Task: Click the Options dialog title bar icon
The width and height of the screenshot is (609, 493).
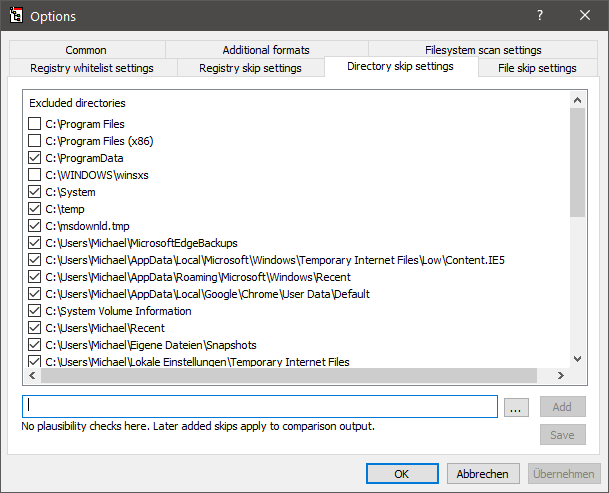Action: 16,16
